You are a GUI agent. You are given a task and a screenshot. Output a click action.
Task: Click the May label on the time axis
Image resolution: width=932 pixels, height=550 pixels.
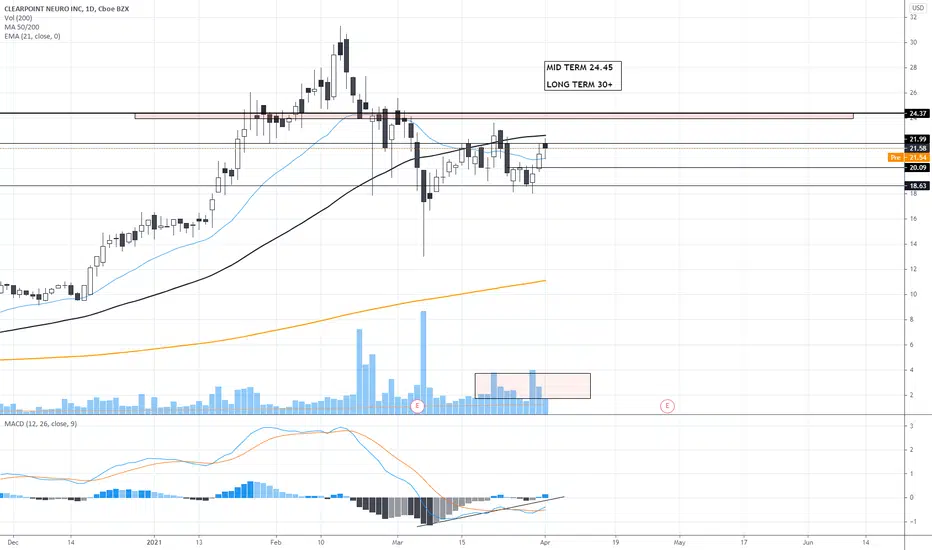click(x=679, y=542)
